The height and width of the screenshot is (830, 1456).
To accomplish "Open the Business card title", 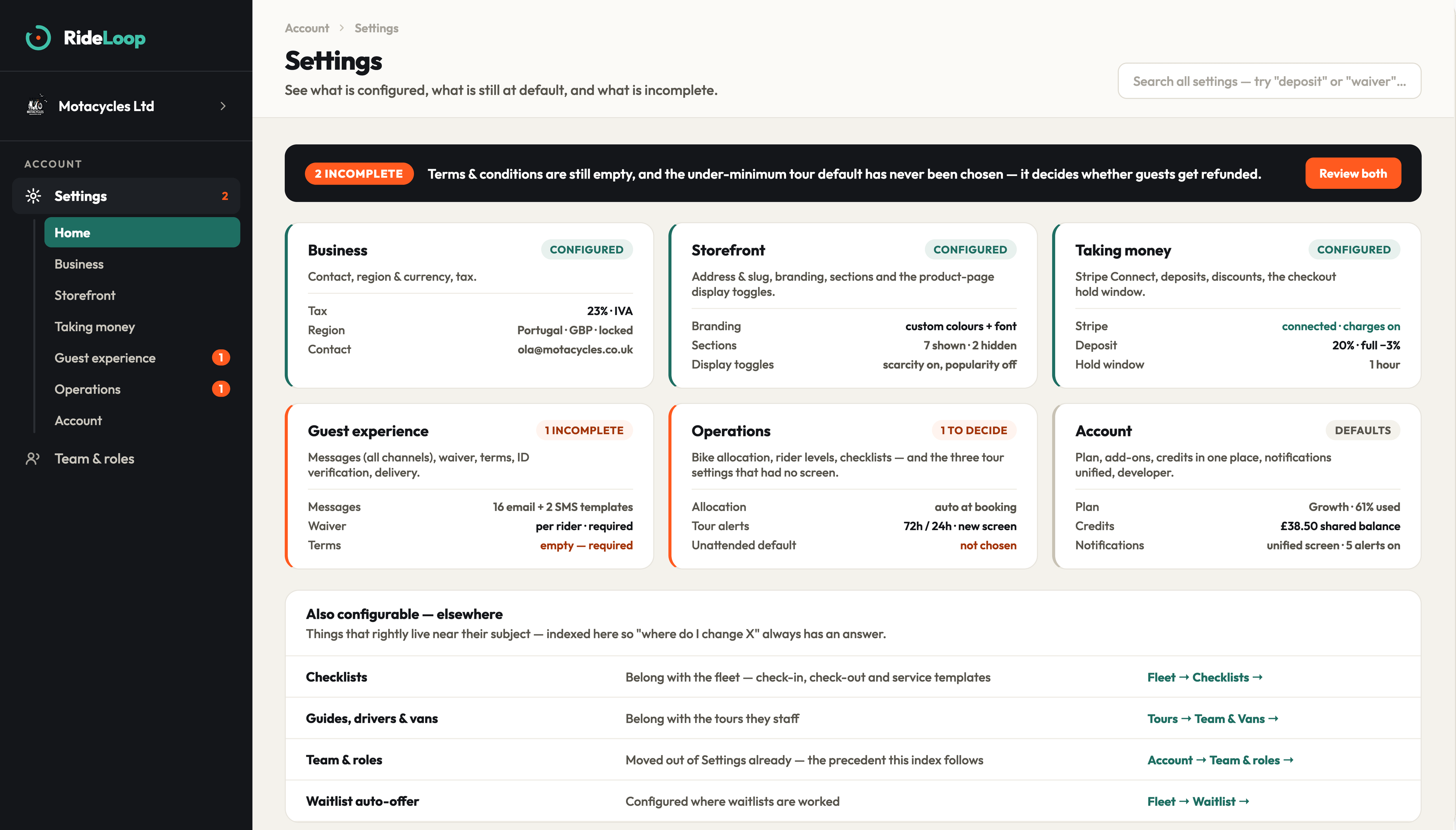I will point(337,250).
